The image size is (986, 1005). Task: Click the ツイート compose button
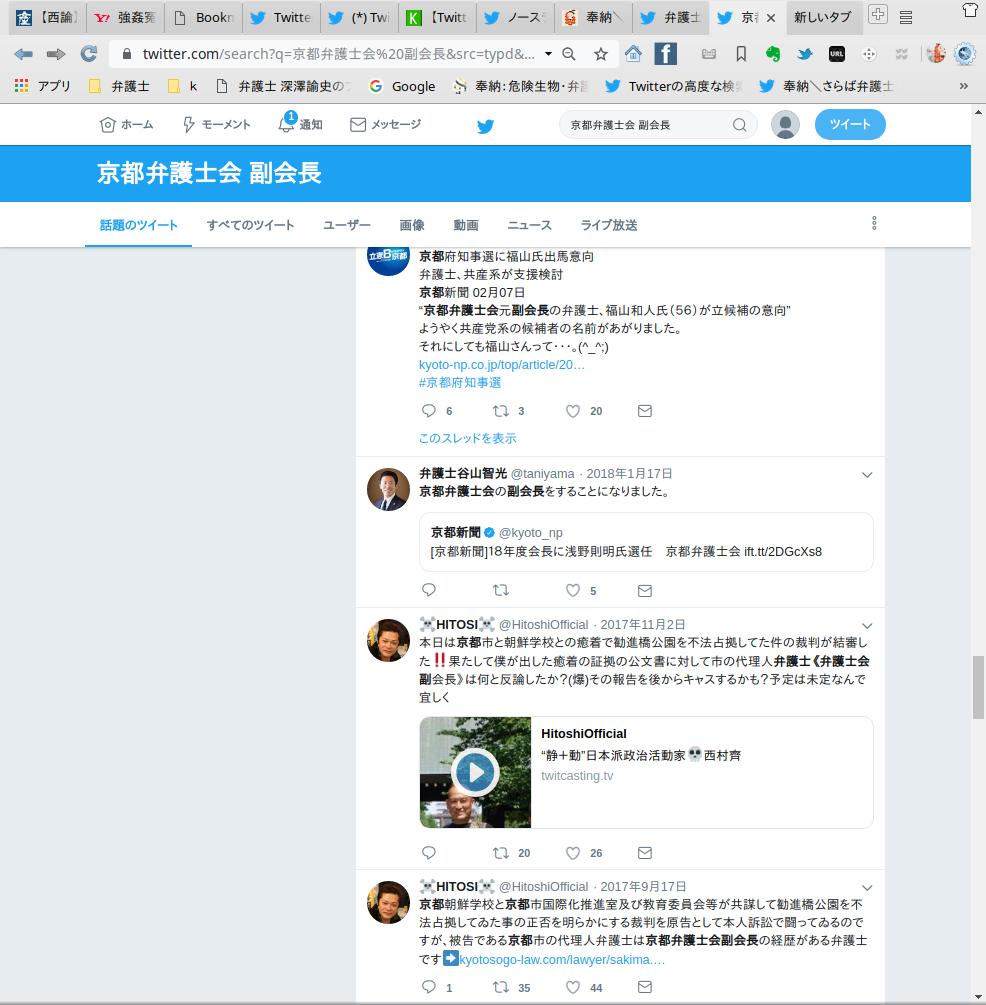[850, 124]
